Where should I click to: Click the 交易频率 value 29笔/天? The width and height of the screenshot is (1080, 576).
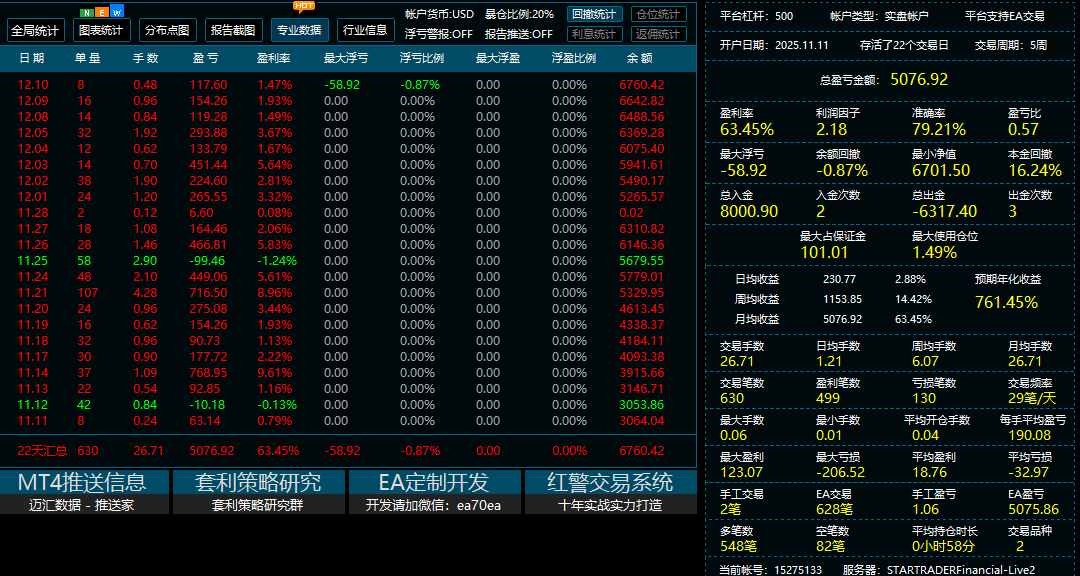pos(1032,398)
